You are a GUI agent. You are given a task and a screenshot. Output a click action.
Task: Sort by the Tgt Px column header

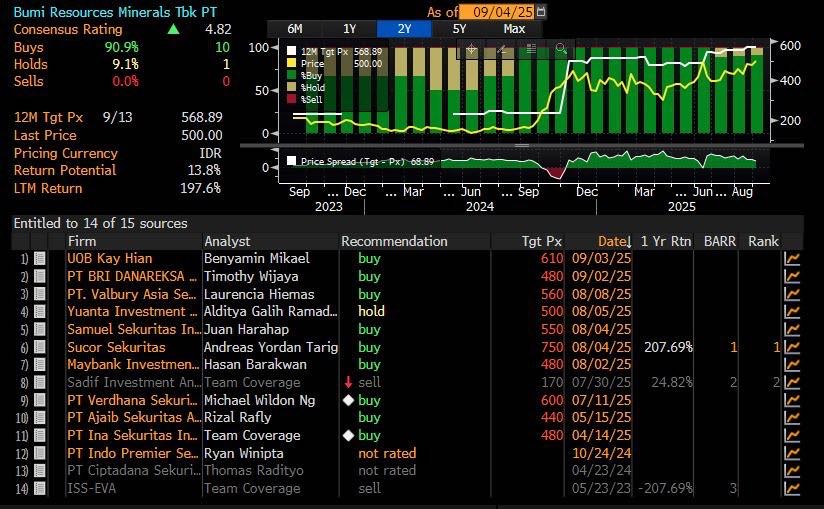(542, 241)
